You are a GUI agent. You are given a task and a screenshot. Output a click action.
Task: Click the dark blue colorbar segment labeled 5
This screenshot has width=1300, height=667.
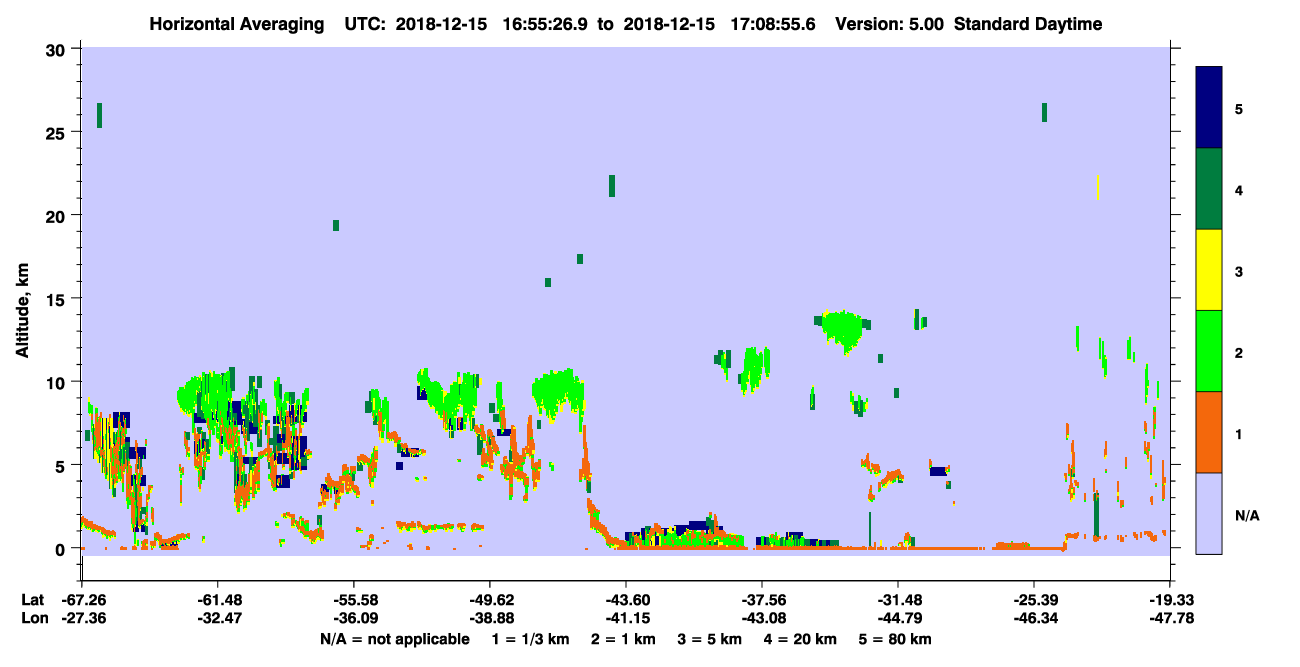[x=1210, y=108]
